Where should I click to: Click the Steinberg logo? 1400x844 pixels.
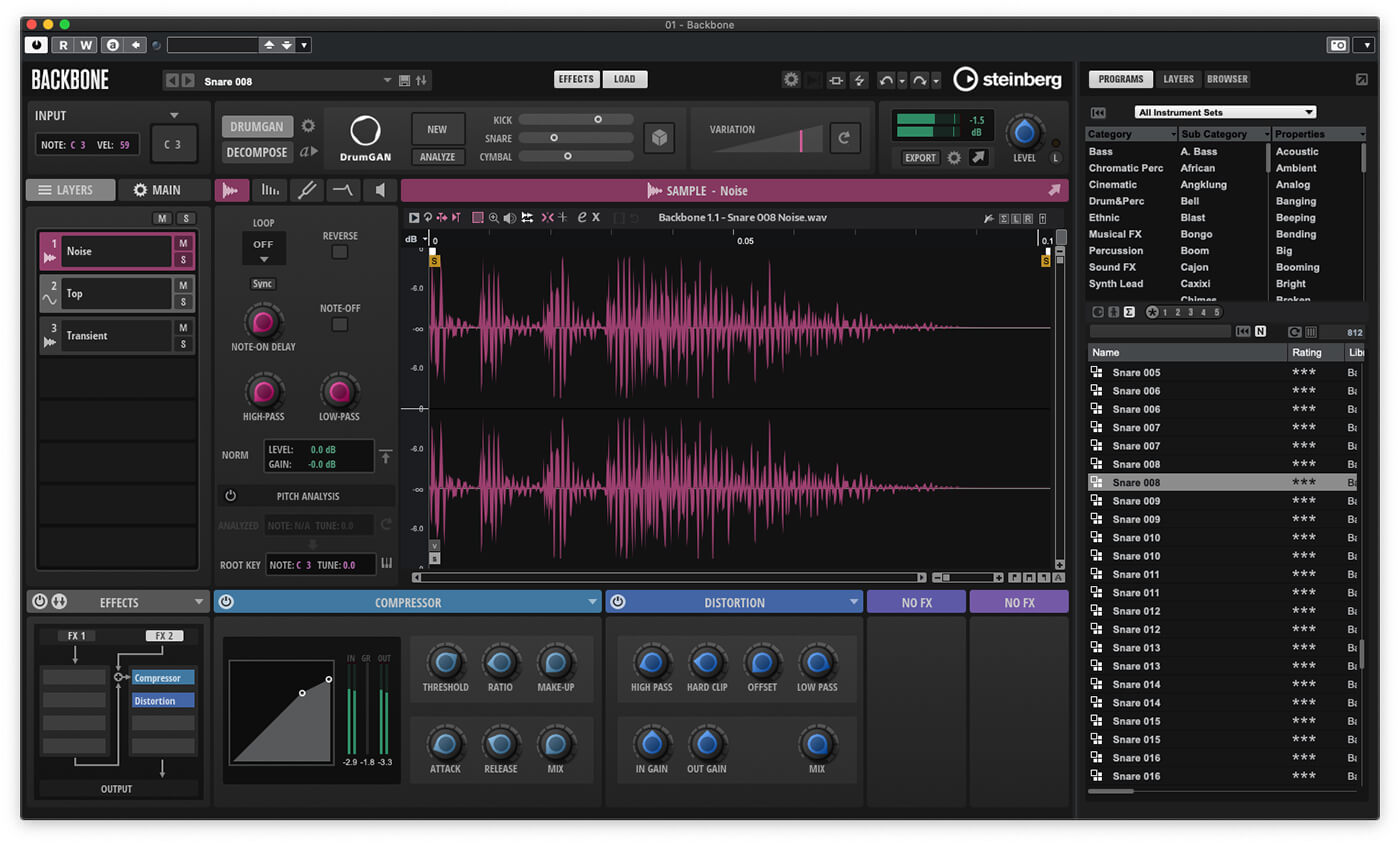[1007, 79]
